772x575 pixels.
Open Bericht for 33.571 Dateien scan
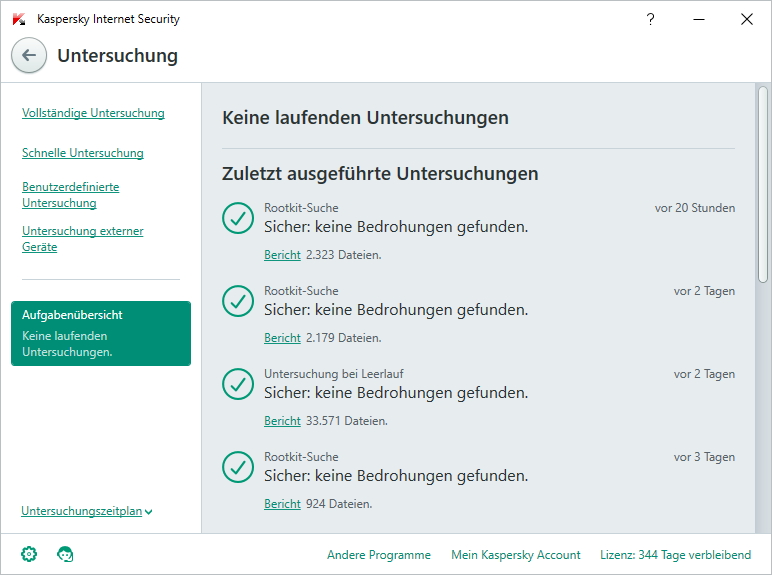click(282, 421)
